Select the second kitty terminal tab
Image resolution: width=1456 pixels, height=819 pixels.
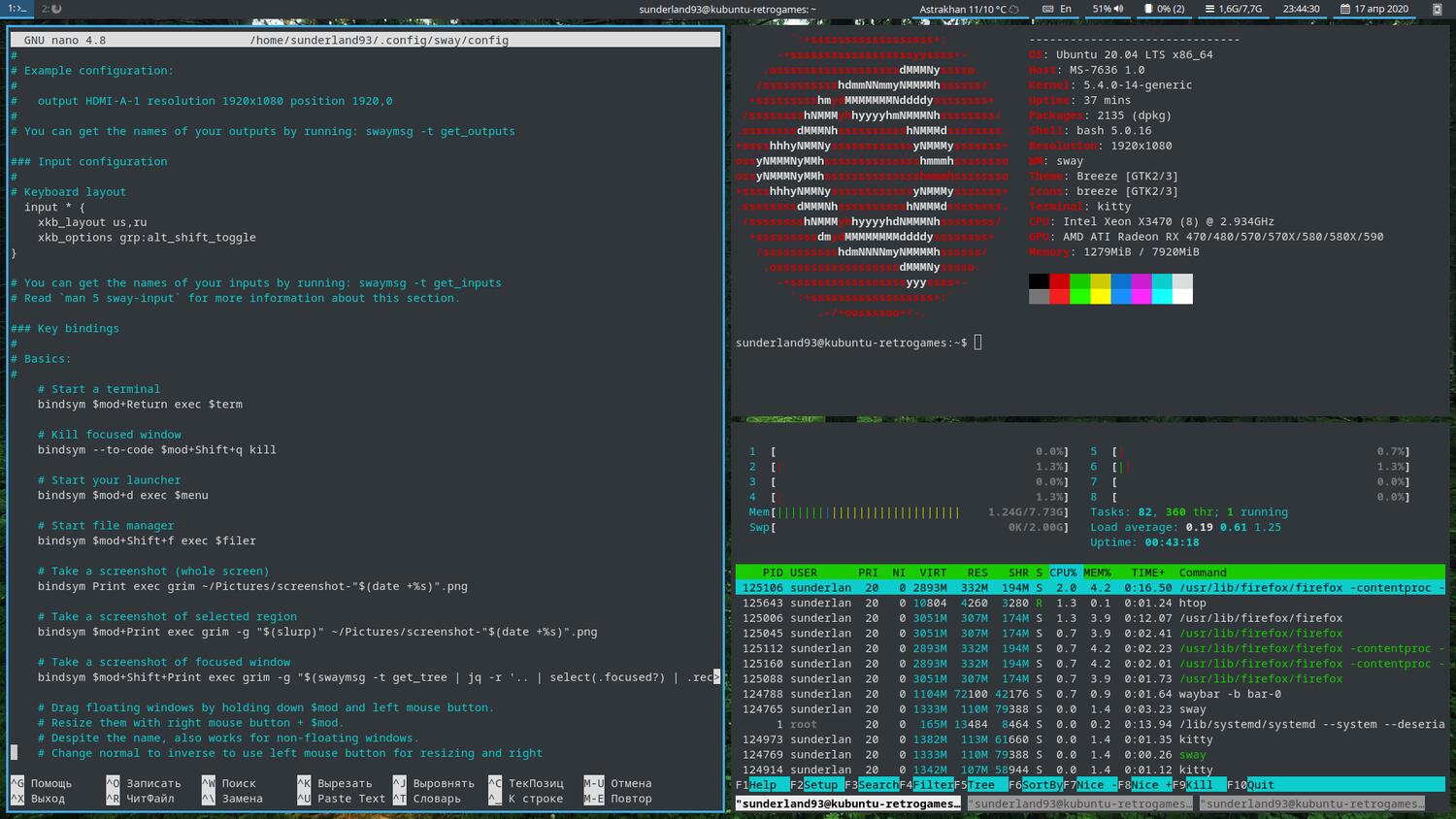tap(1079, 803)
